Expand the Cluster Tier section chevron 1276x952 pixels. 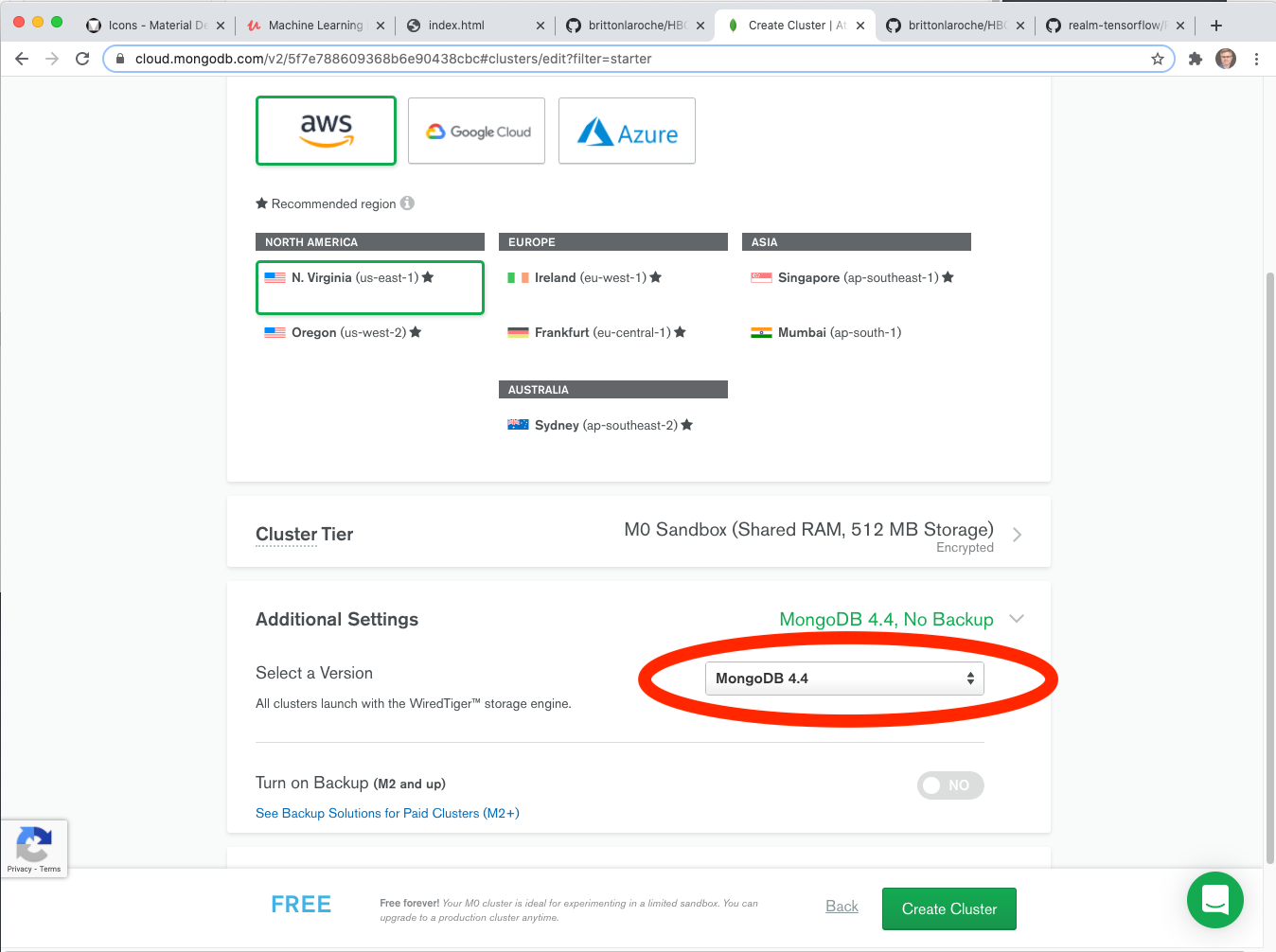click(1017, 535)
